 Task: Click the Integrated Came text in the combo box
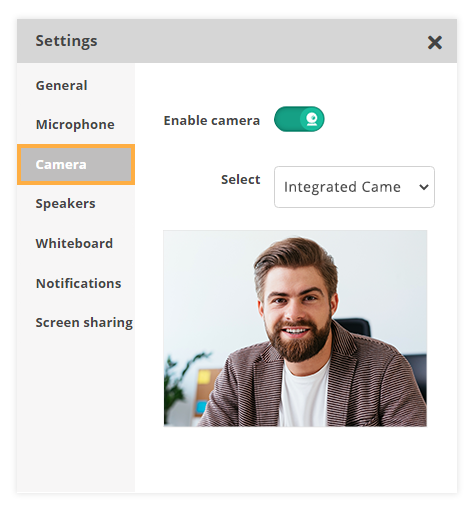(342, 187)
